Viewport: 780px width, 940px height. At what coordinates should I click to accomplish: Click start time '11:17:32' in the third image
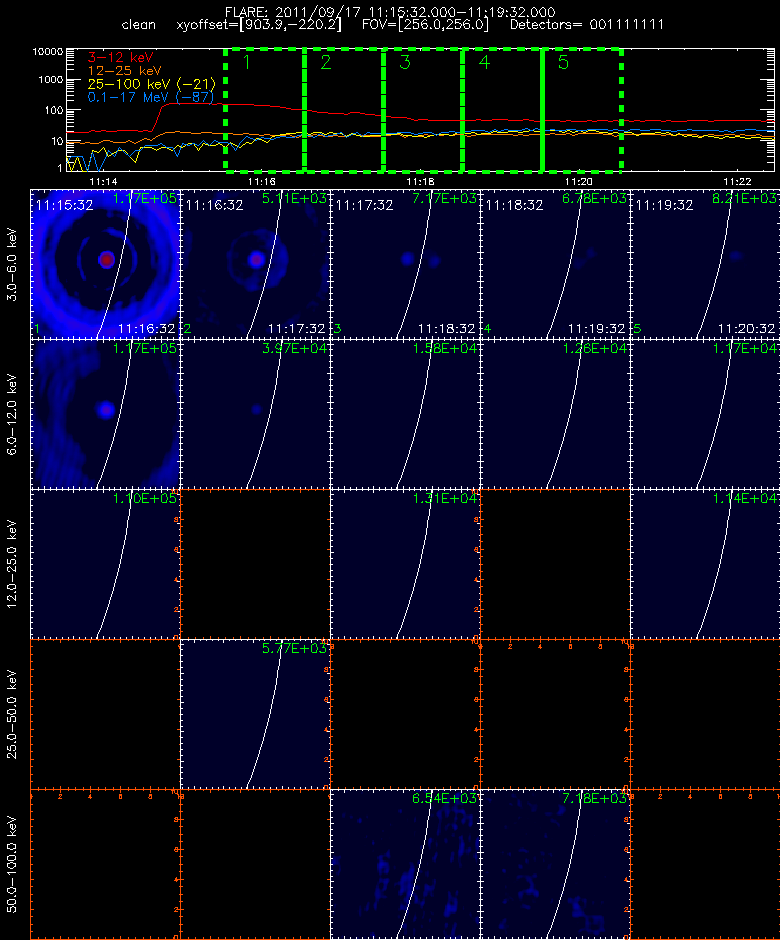coord(364,205)
